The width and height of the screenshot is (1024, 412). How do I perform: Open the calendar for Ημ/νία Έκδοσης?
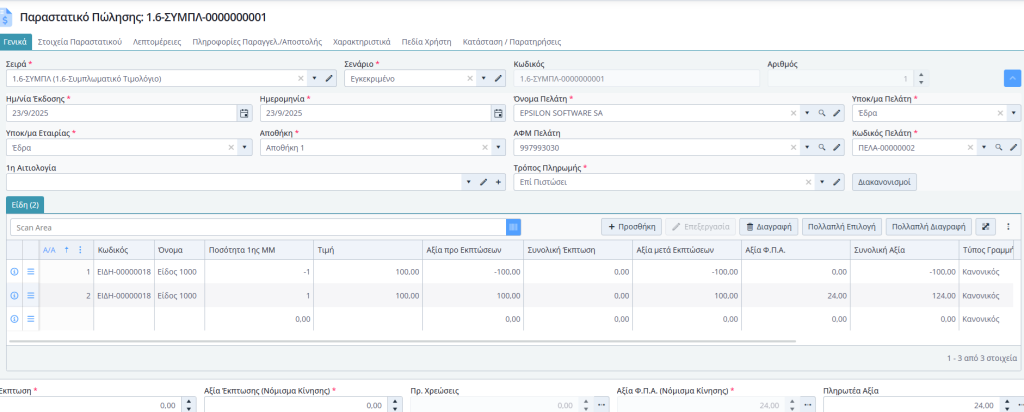point(244,113)
